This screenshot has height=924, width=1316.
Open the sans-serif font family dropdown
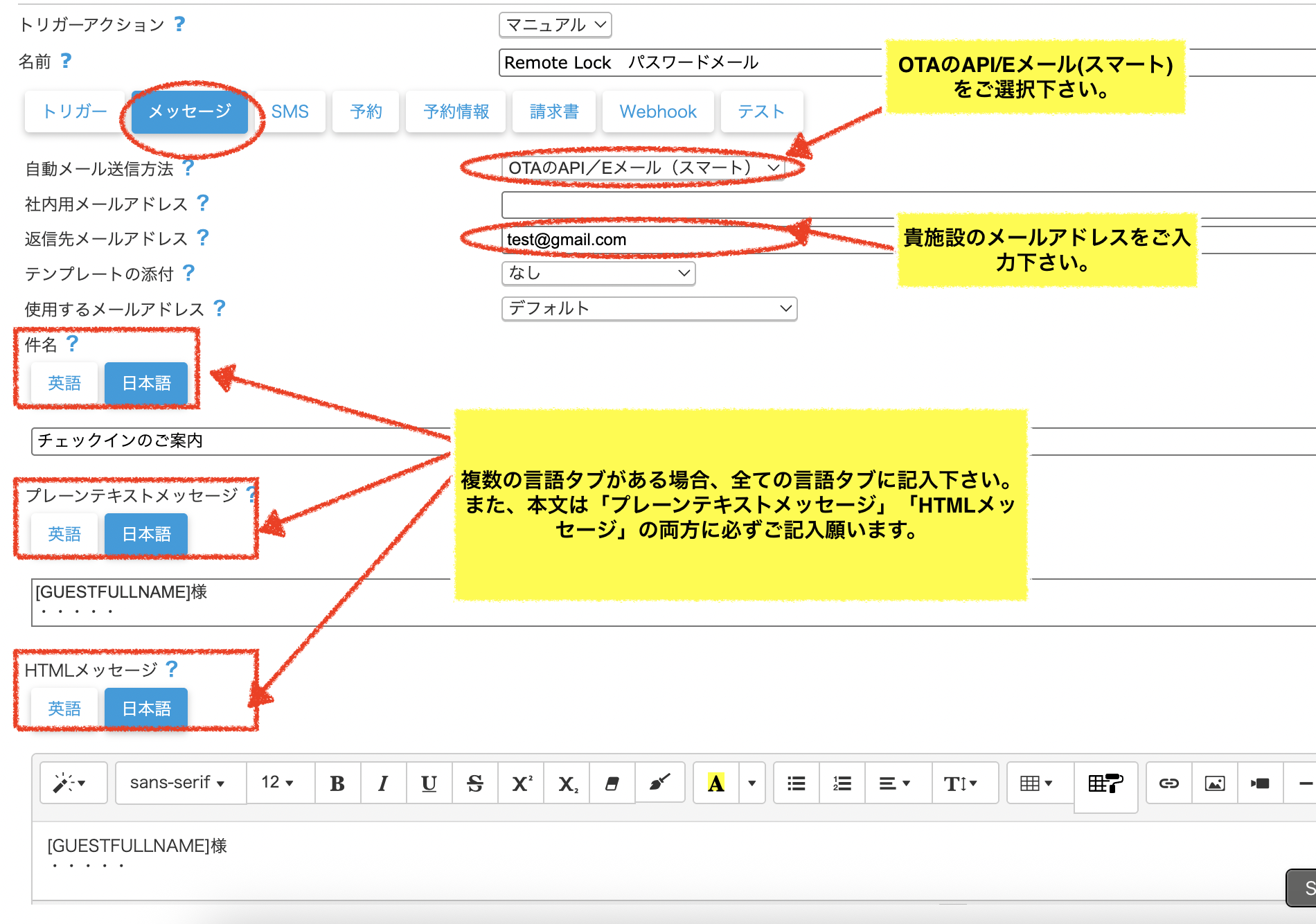(177, 783)
